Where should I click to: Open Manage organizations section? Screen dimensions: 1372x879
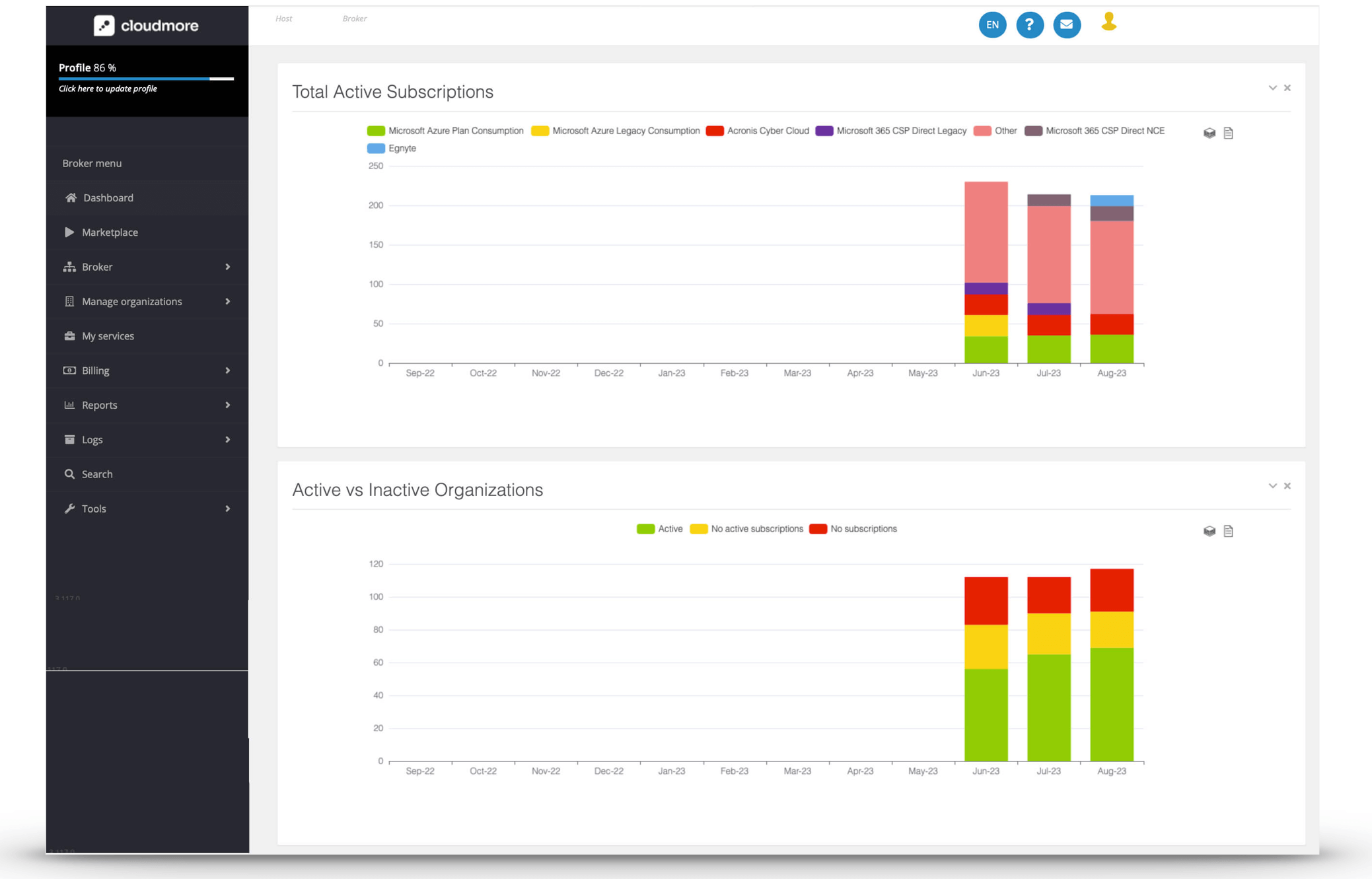pyautogui.click(x=132, y=301)
